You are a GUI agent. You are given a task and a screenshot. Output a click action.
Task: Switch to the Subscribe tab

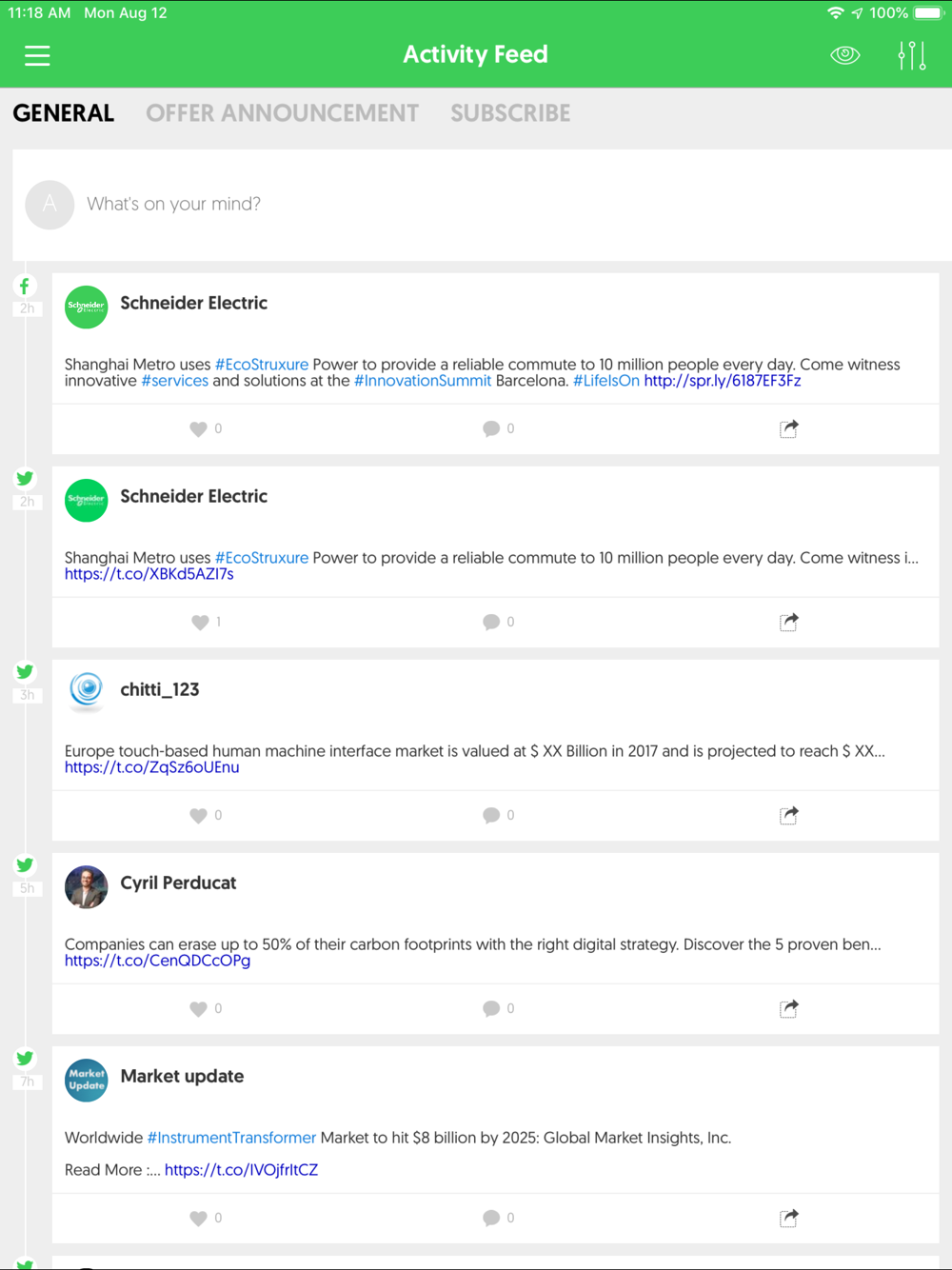(x=510, y=113)
